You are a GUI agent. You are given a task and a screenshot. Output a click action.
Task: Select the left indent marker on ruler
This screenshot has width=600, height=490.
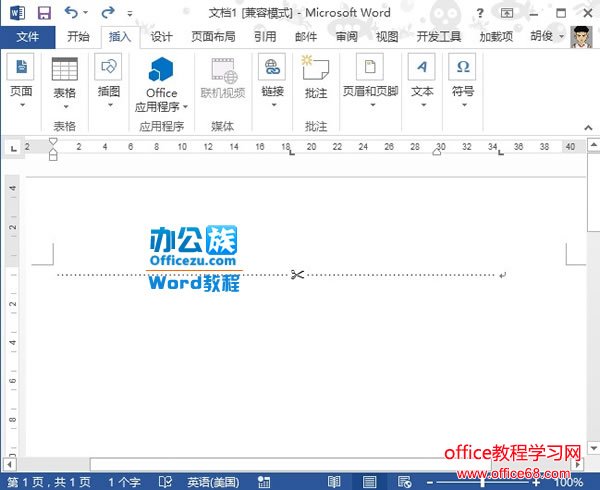53,155
